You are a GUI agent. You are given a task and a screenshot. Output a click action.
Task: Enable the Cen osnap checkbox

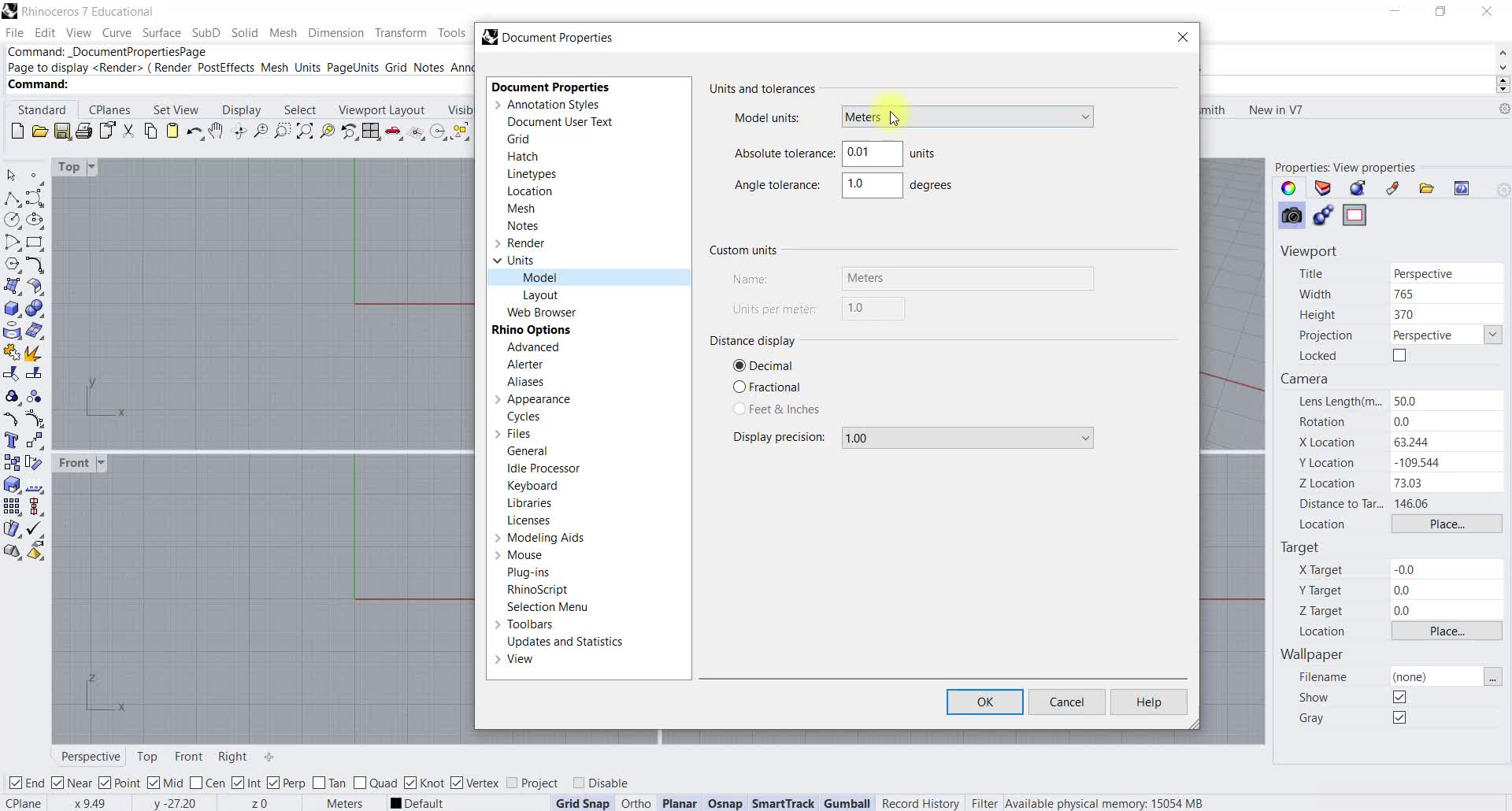point(196,783)
